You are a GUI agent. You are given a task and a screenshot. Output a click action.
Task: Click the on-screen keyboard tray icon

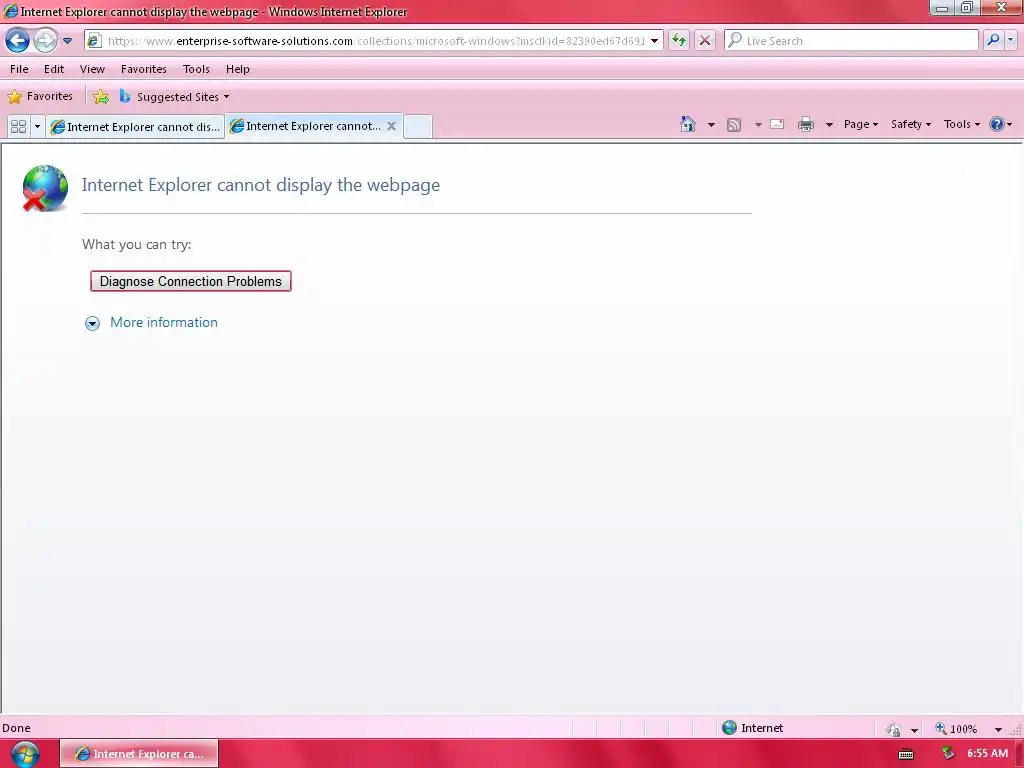(906, 754)
